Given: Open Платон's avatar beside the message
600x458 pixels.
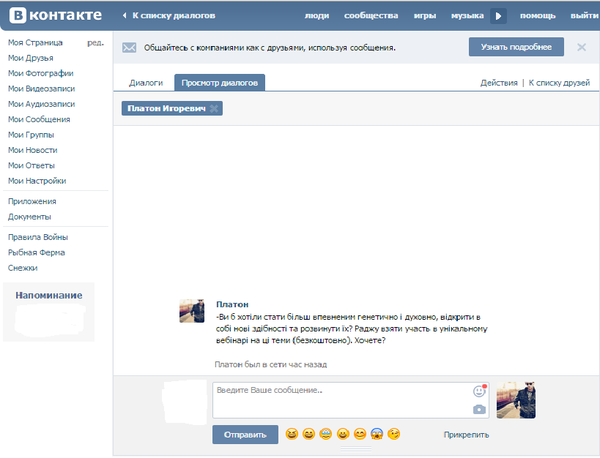Looking at the screenshot, I should [x=193, y=311].
